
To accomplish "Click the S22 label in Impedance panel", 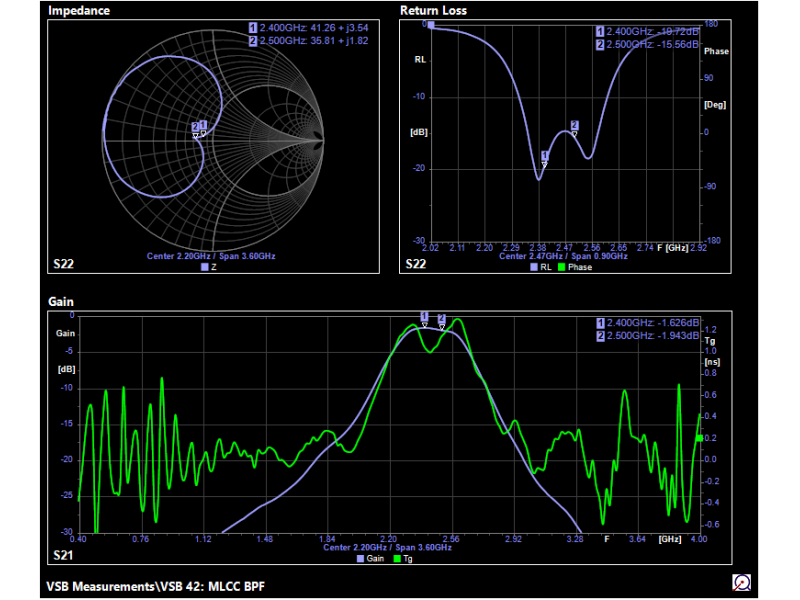I will pyautogui.click(x=63, y=265).
